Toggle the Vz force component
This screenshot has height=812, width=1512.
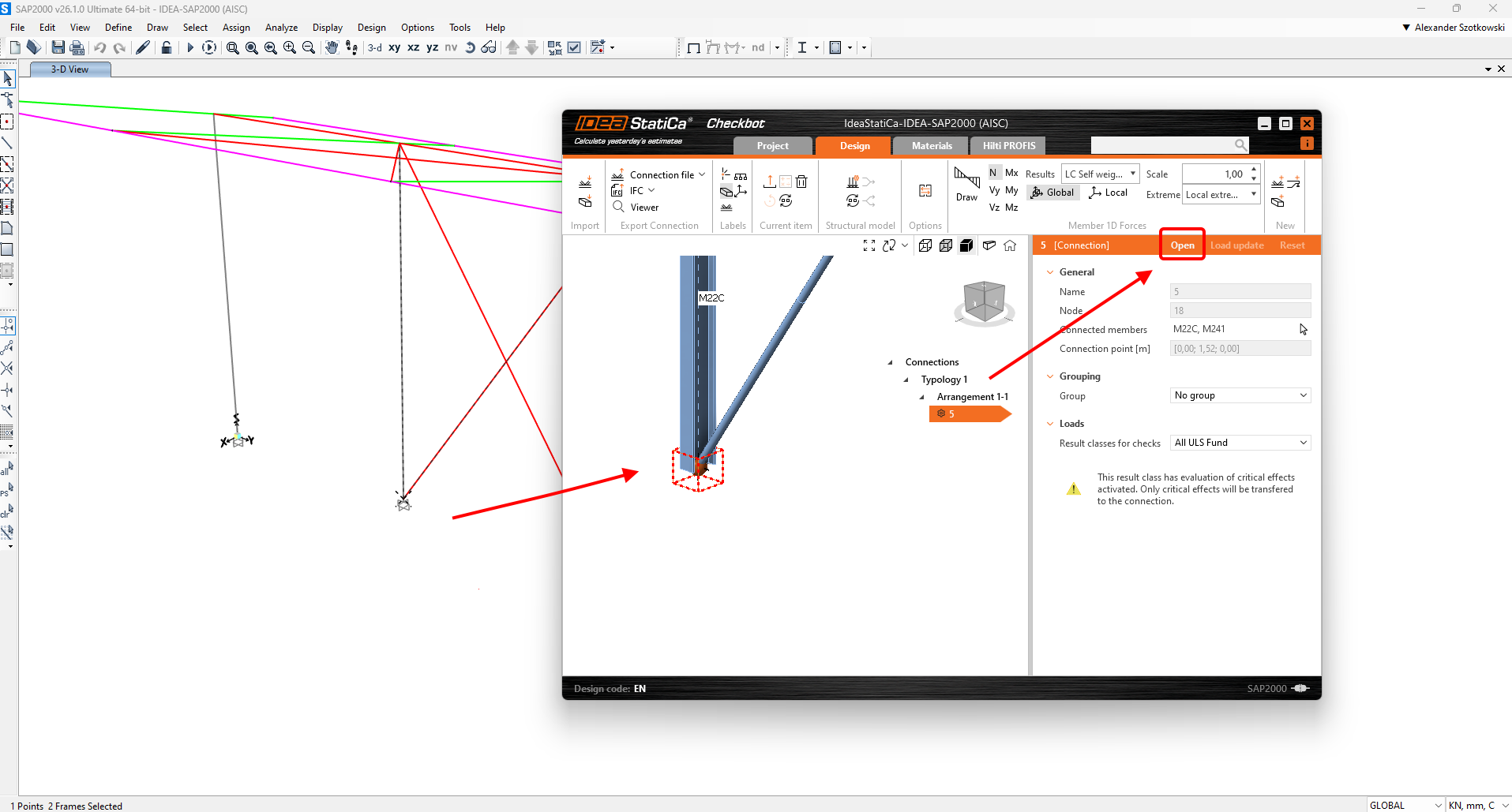tap(994, 208)
